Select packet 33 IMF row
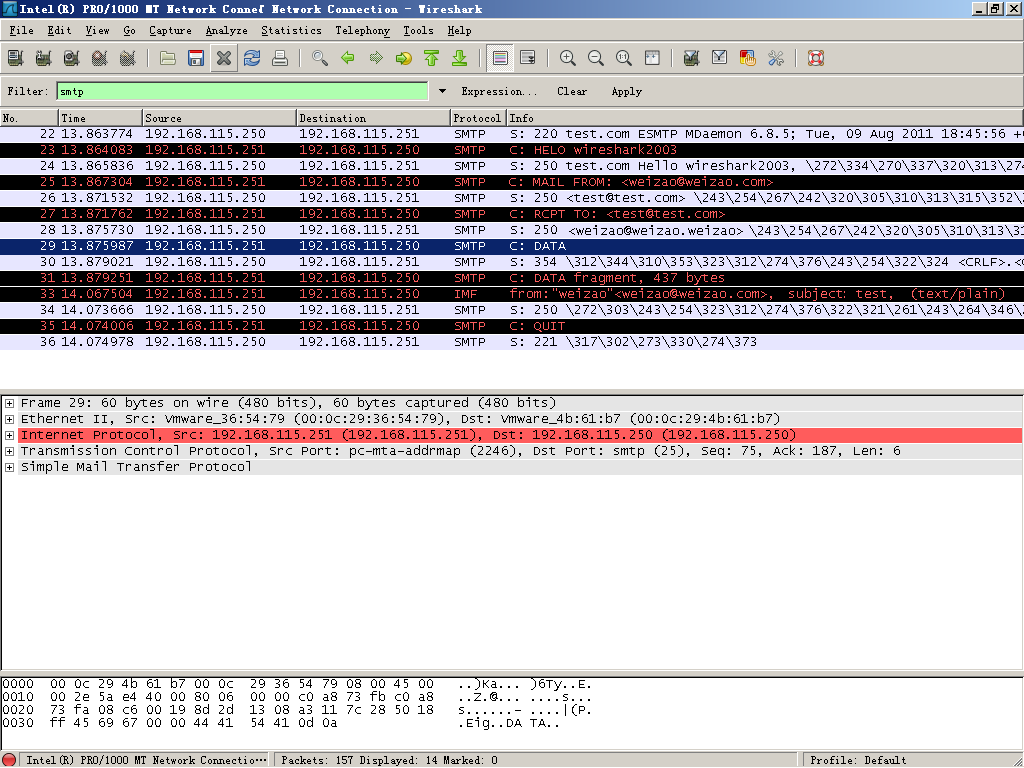 click(512, 294)
